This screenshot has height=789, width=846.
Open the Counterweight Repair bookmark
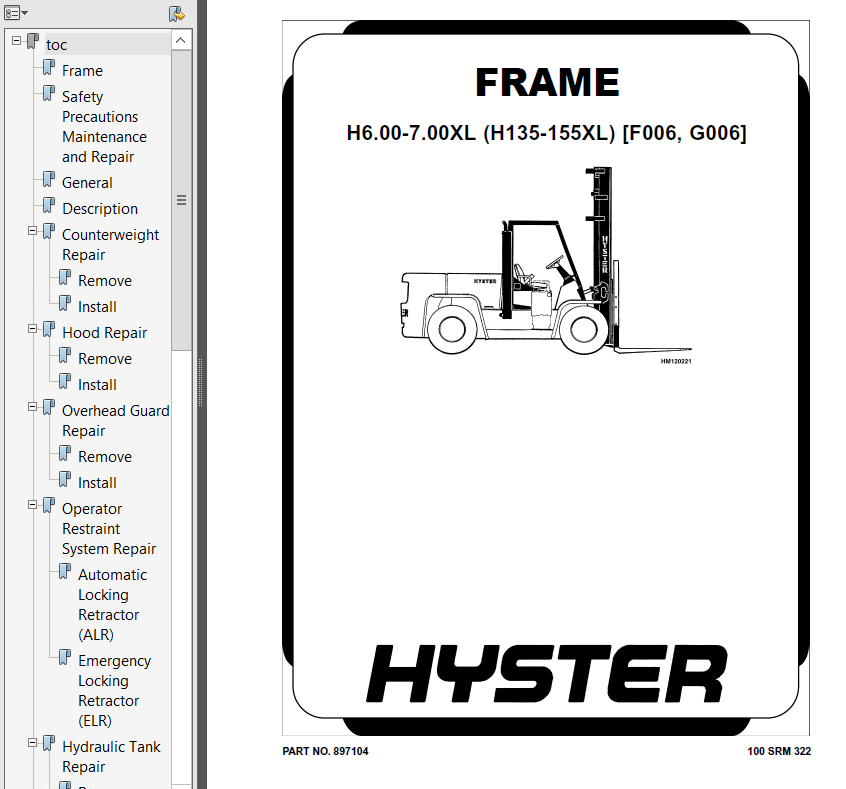[x=110, y=245]
